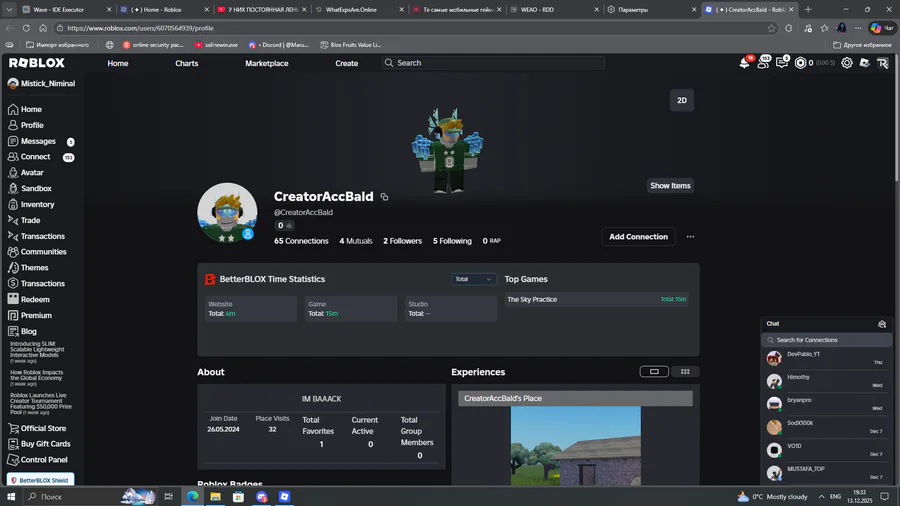Open the 65 Connections link
Viewport: 900px width, 506px height.
(x=301, y=242)
